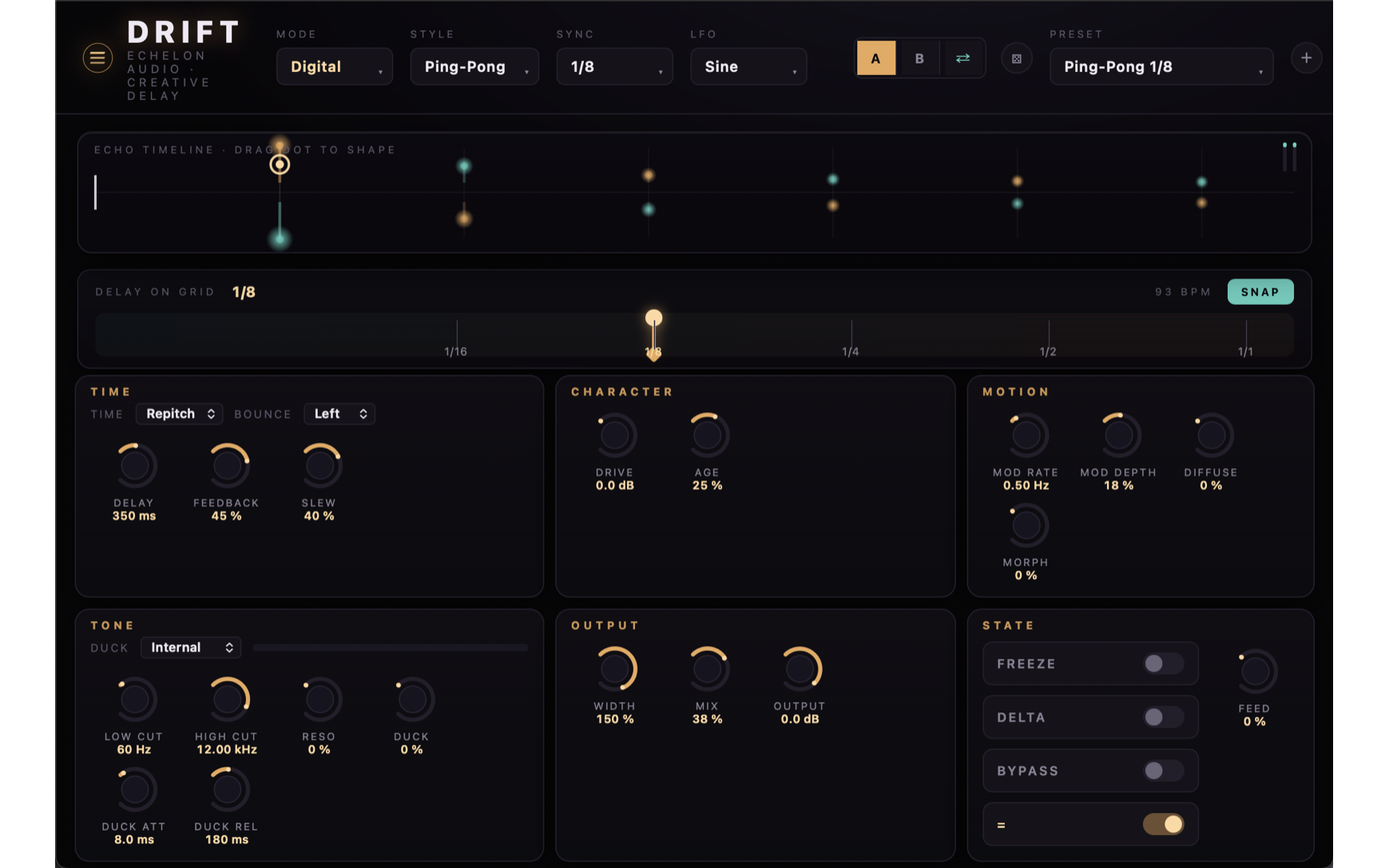Click the 12.00 kHz high cut value

227,750
